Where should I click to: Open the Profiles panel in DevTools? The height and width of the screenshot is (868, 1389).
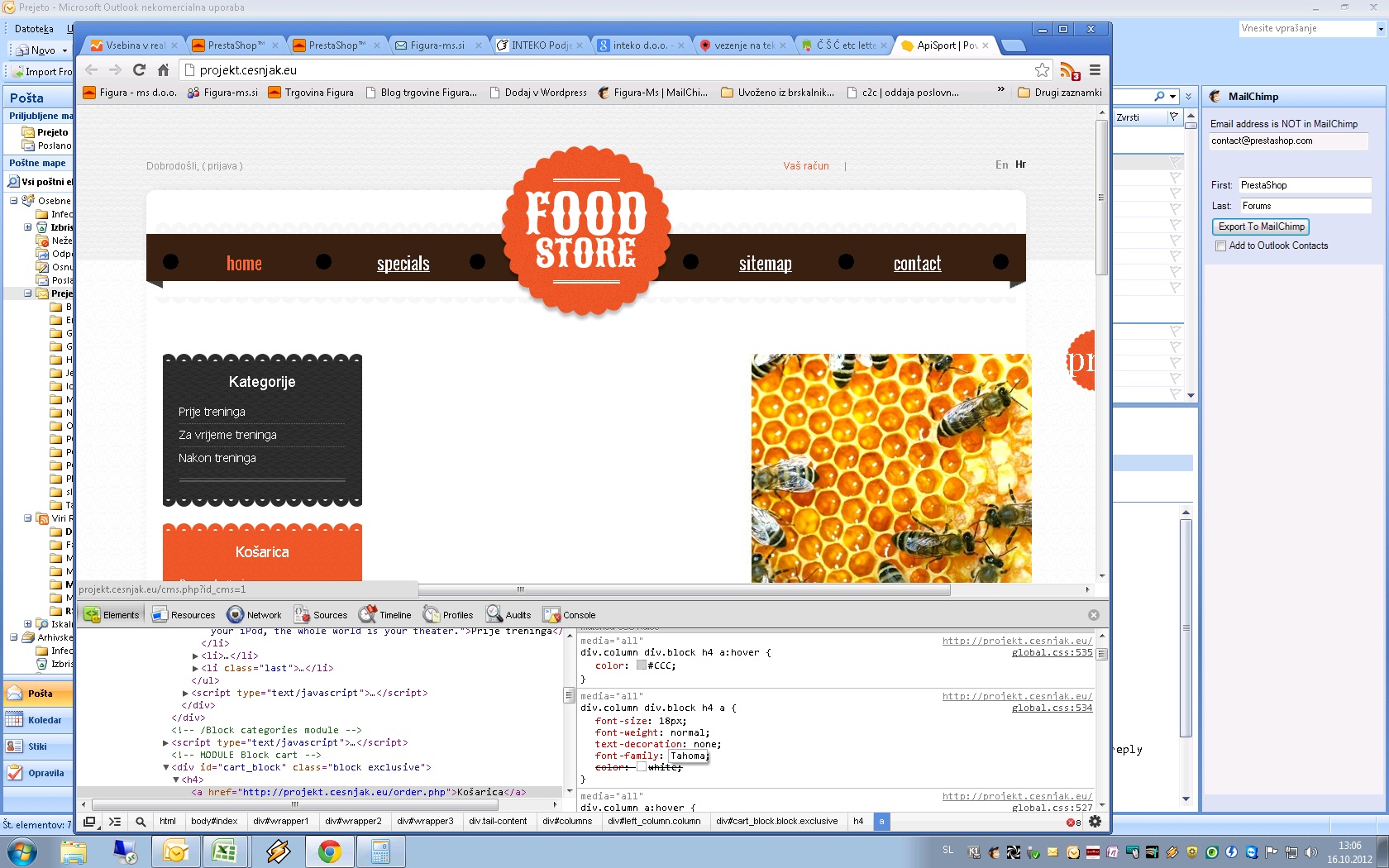(448, 614)
